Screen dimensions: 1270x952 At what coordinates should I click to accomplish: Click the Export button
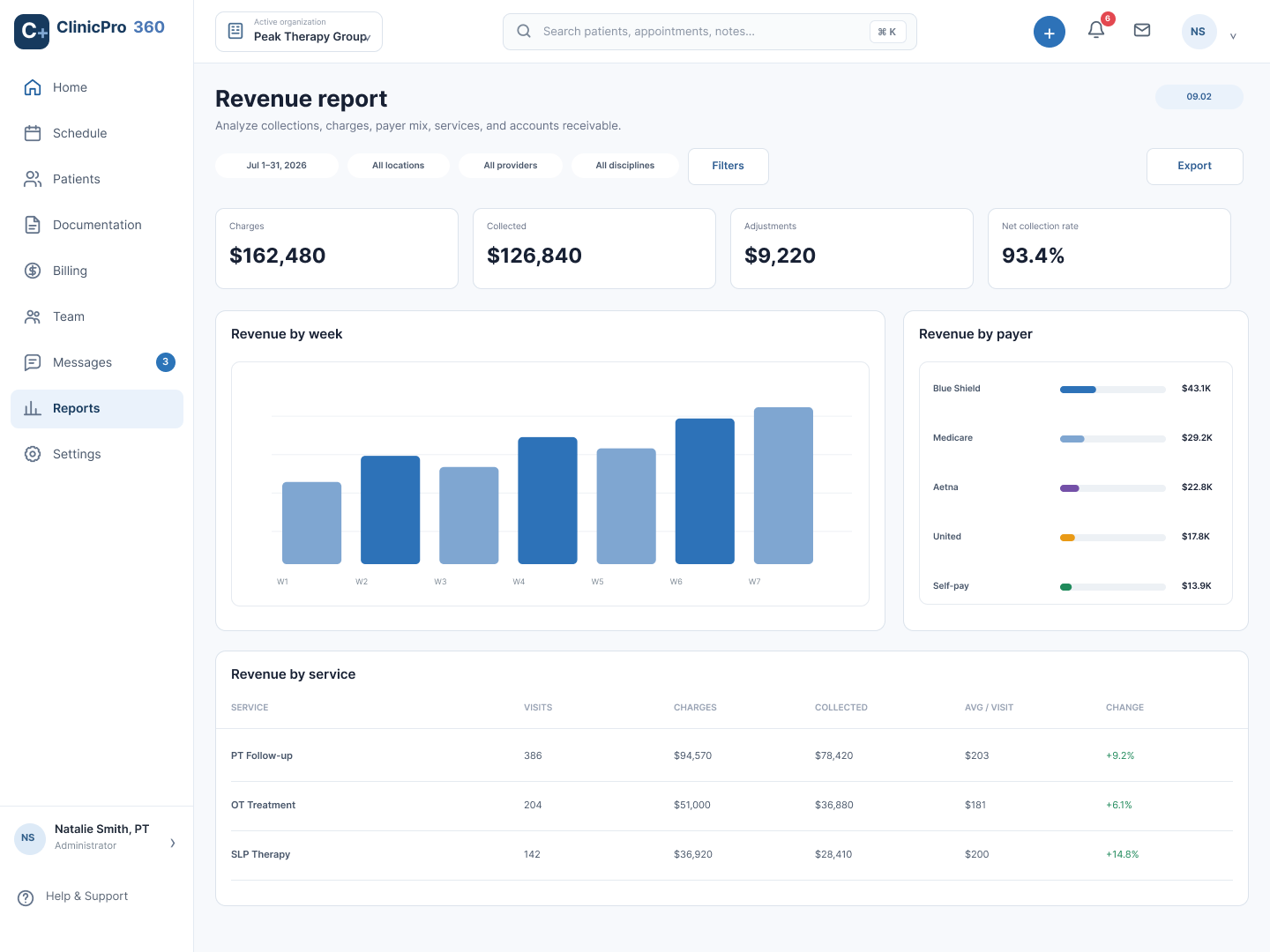[1195, 167]
